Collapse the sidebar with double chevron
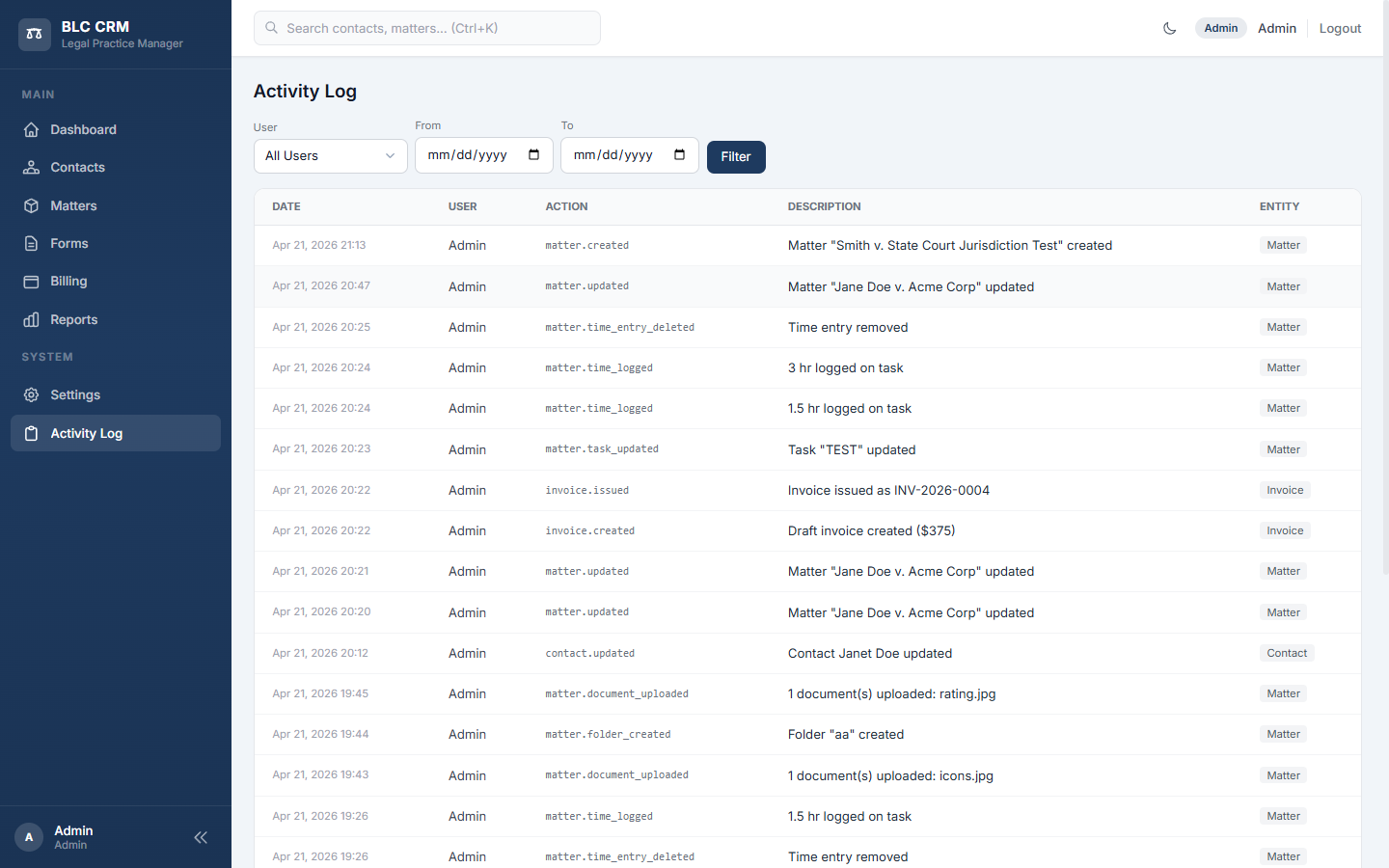The image size is (1389, 868). click(x=201, y=837)
